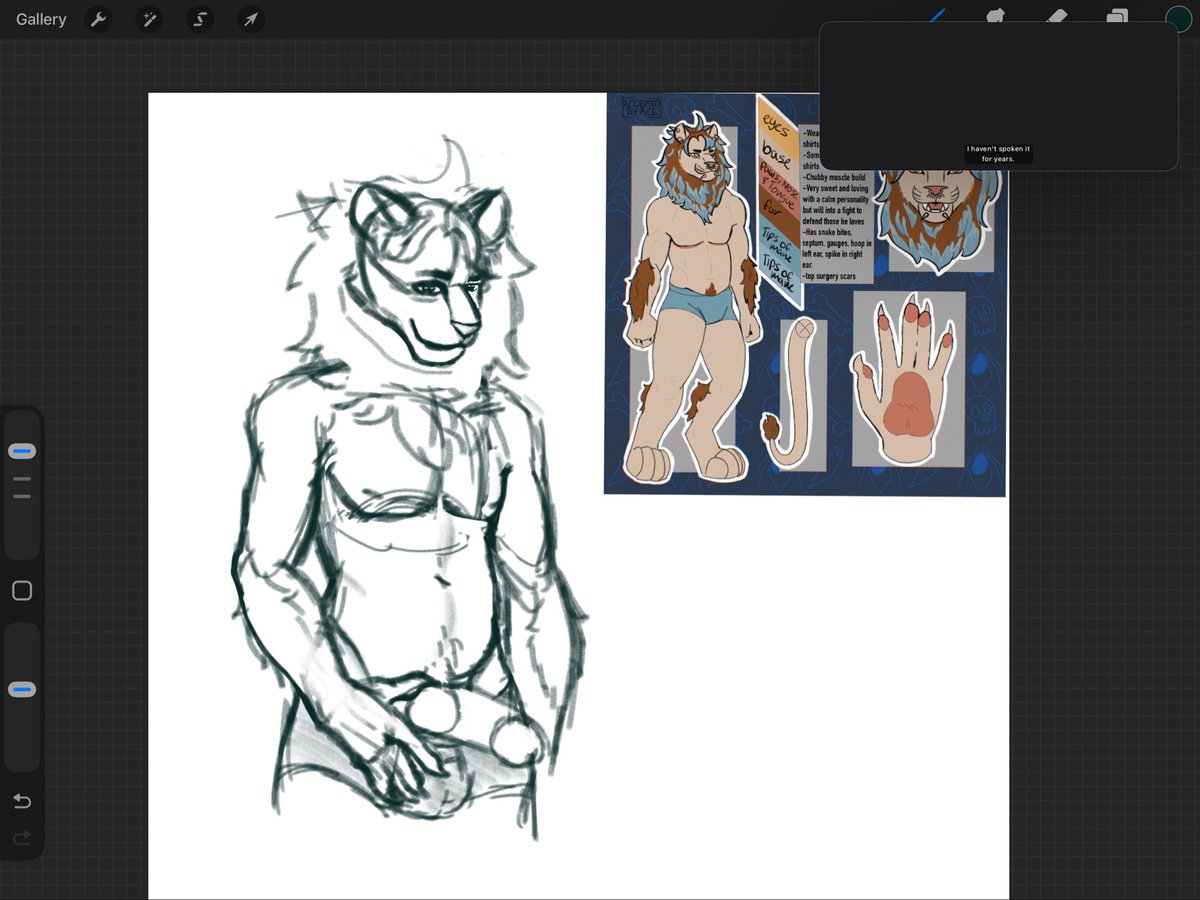The width and height of the screenshot is (1200, 900).
Task: Activate the Transform arrow tool
Action: [251, 19]
